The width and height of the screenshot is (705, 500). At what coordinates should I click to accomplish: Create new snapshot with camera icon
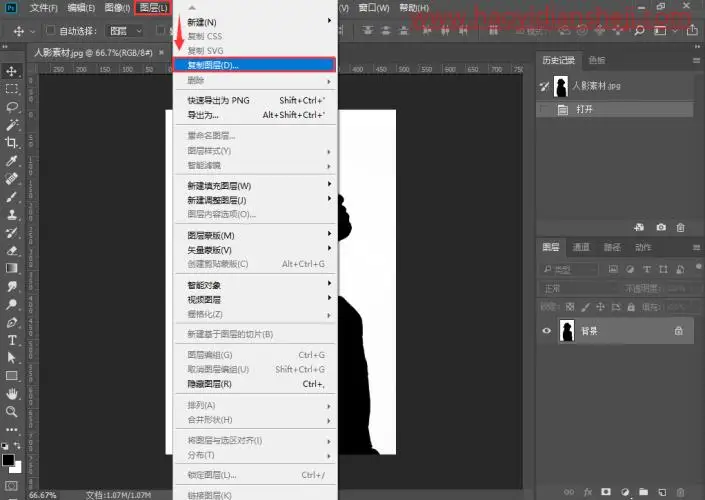coord(660,227)
